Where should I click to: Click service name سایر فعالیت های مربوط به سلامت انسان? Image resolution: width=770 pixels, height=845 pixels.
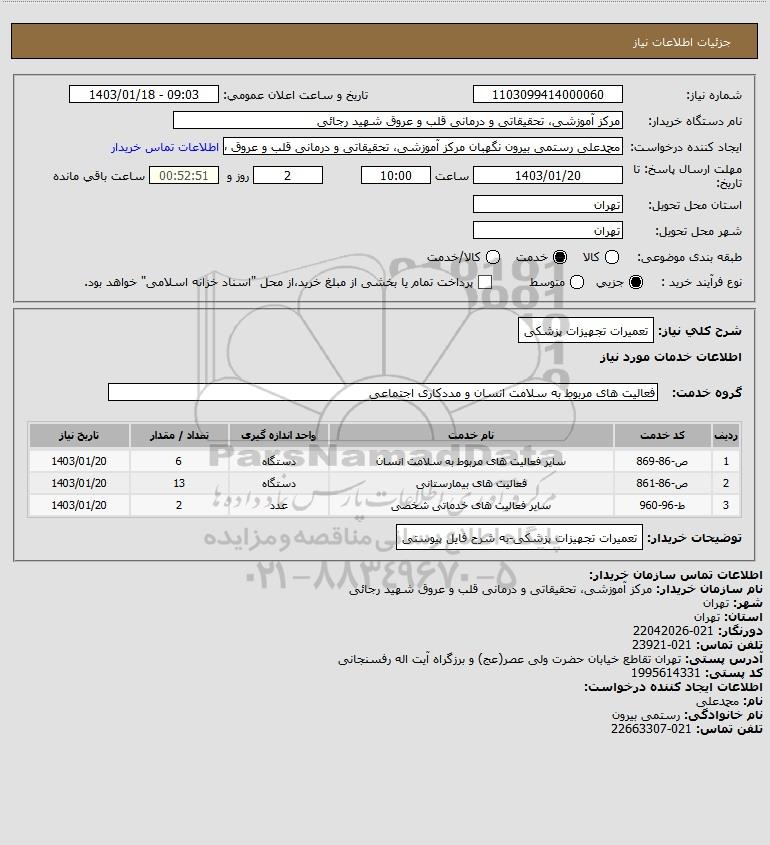coord(471,461)
